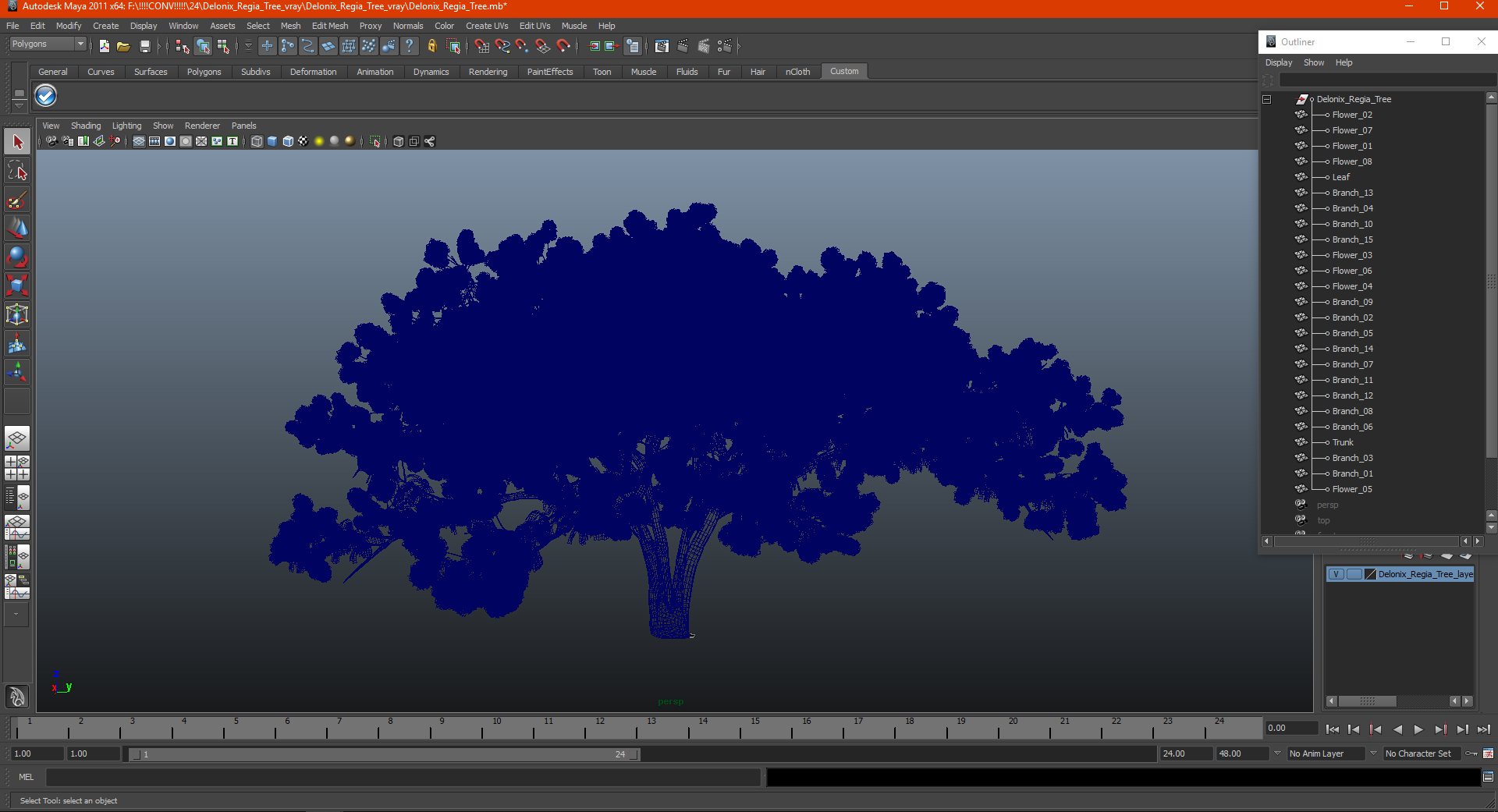Activate the Lasso Select tool

(17, 171)
